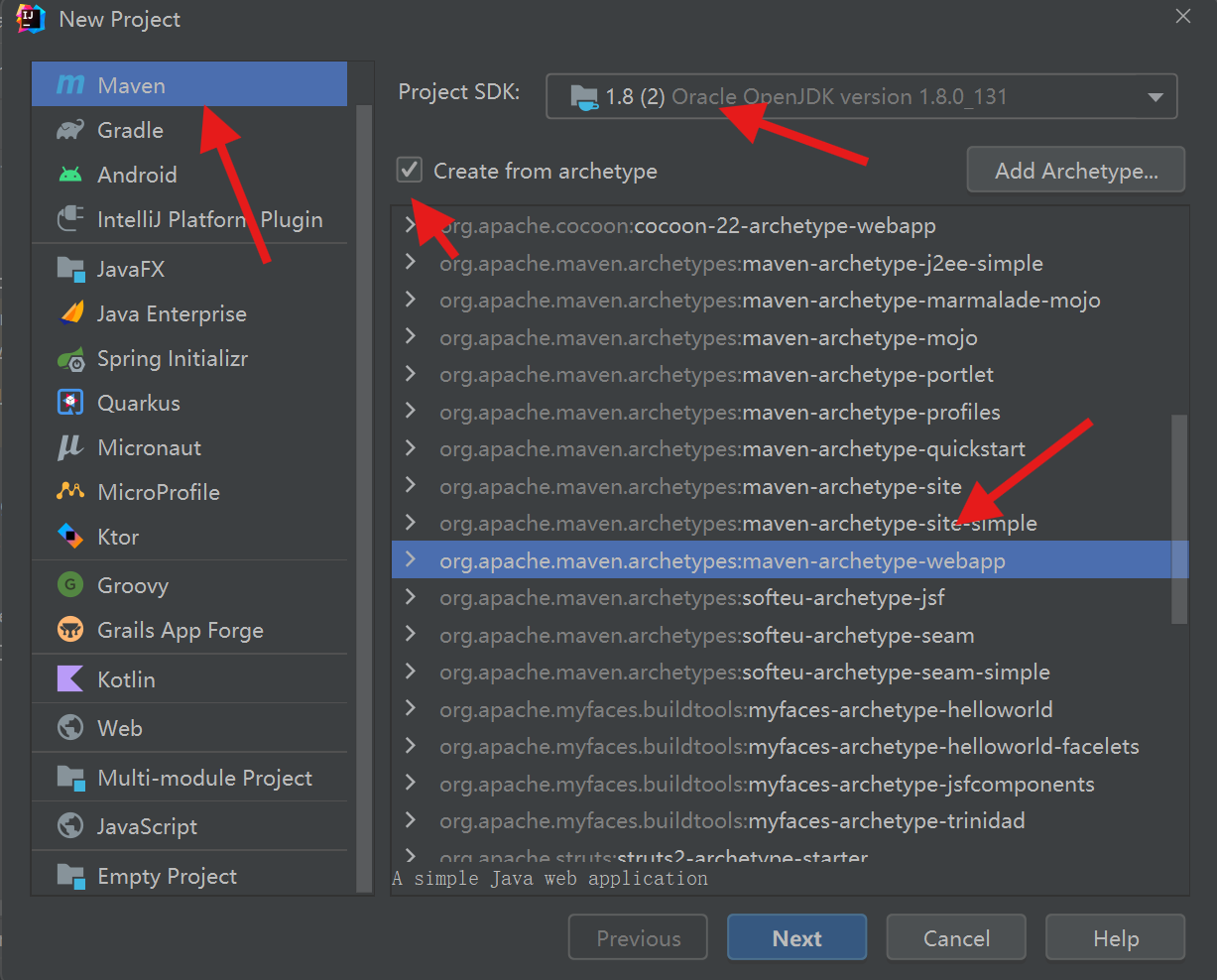This screenshot has height=980, width=1217.
Task: Select maven-archetype-site-simple archetype row
Action: (x=790, y=524)
